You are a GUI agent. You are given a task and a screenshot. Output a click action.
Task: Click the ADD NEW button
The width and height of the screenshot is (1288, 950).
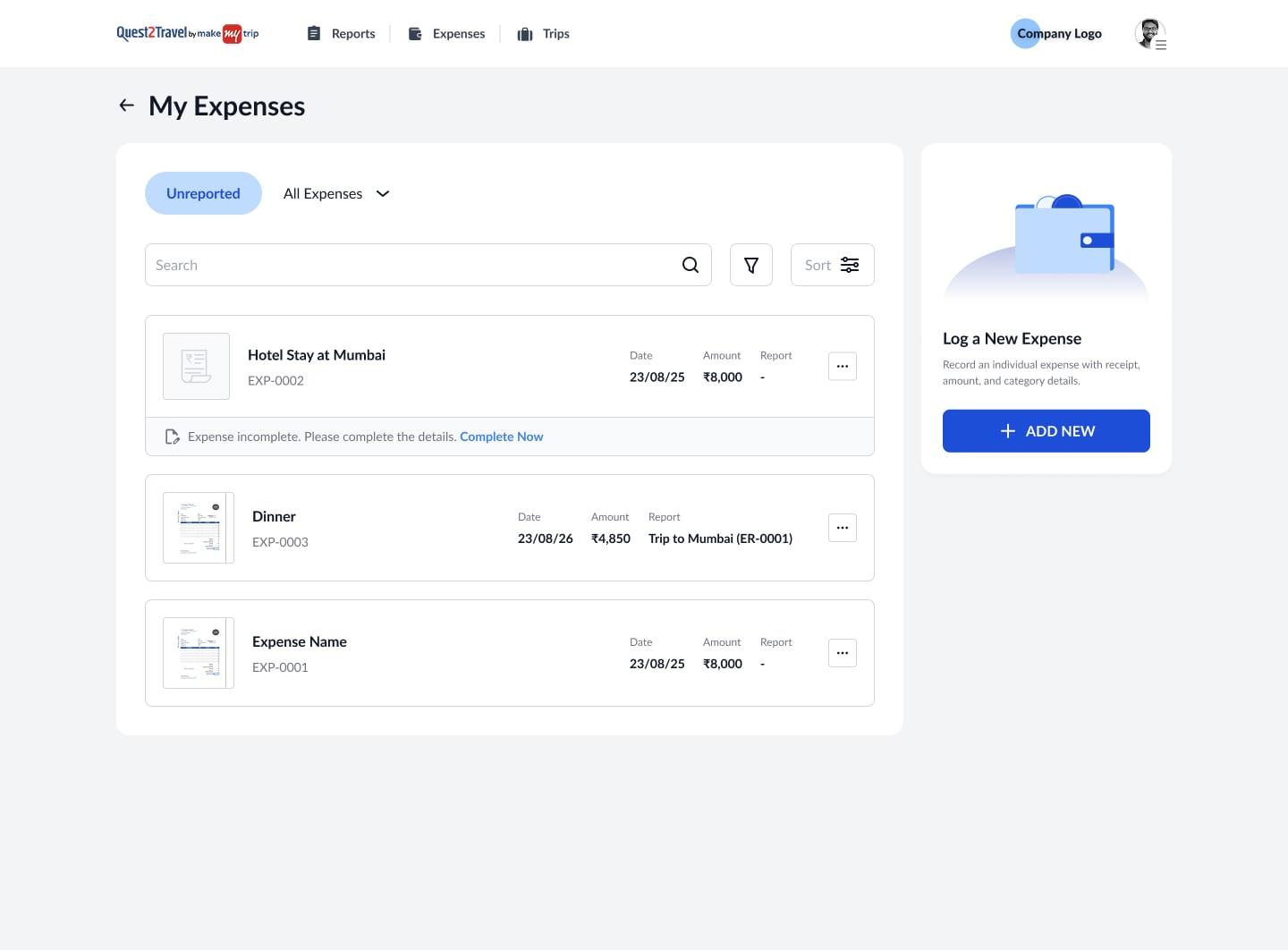pyautogui.click(x=1046, y=431)
